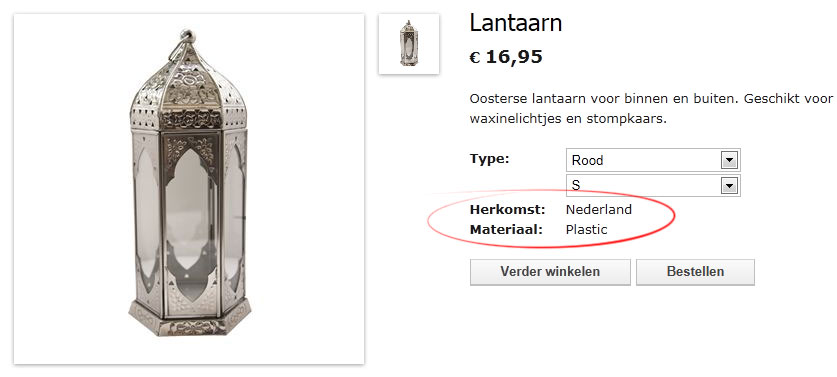This screenshot has height=377, width=837.
Task: Click the arrow button of the Rood dropdown
Action: tap(729, 160)
